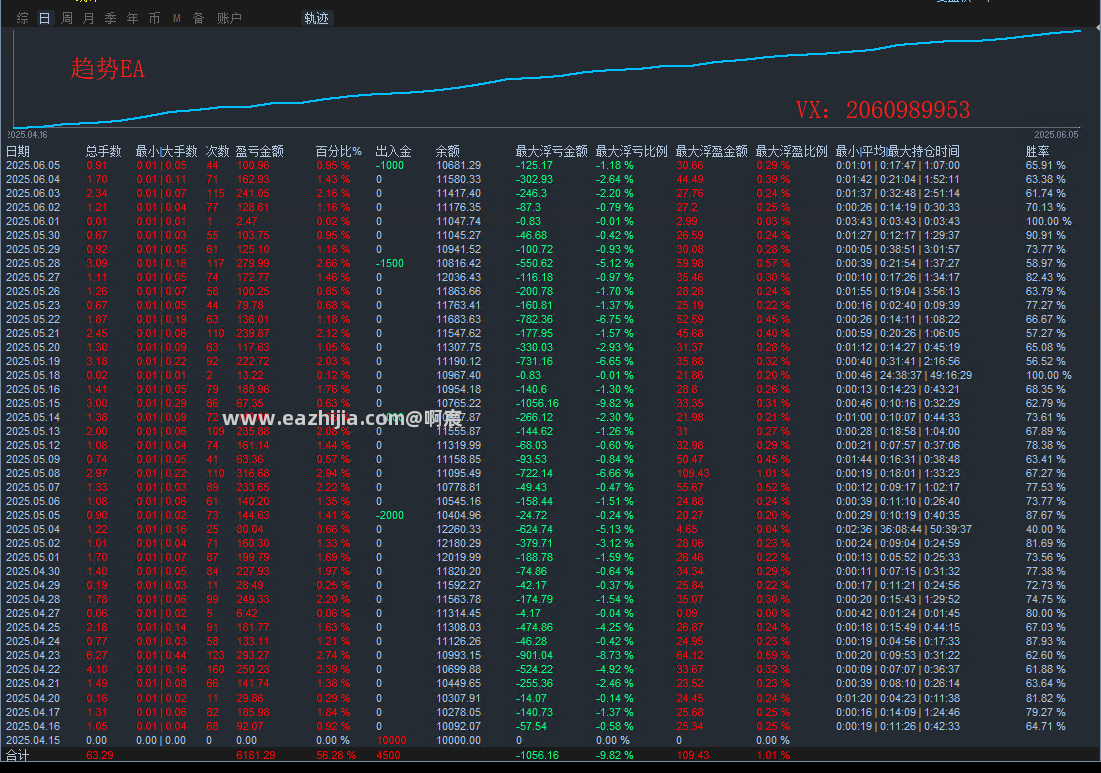Click the 56.28 % total percentage
Viewport: 1101px width, 773px height.
coord(336,755)
